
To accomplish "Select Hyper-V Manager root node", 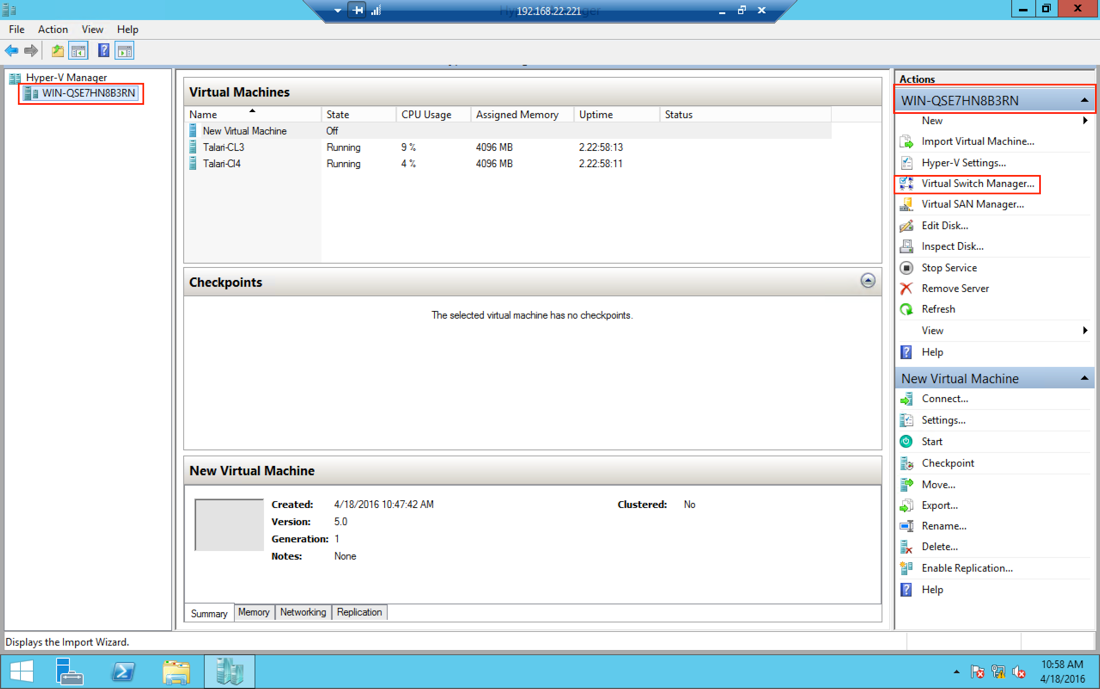I will pyautogui.click(x=66, y=77).
